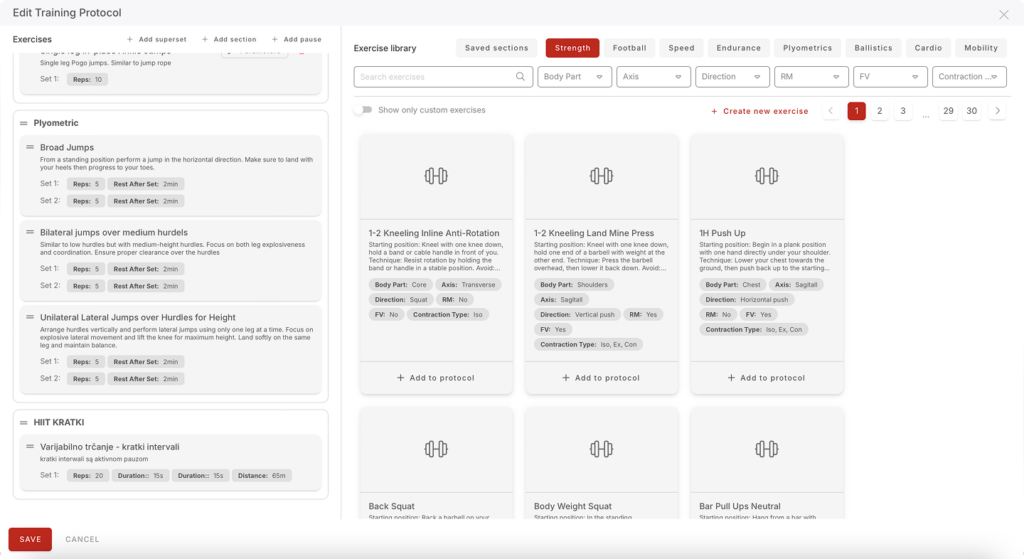Click Add superset in Exercises panel
1024x559 pixels.
(156, 40)
